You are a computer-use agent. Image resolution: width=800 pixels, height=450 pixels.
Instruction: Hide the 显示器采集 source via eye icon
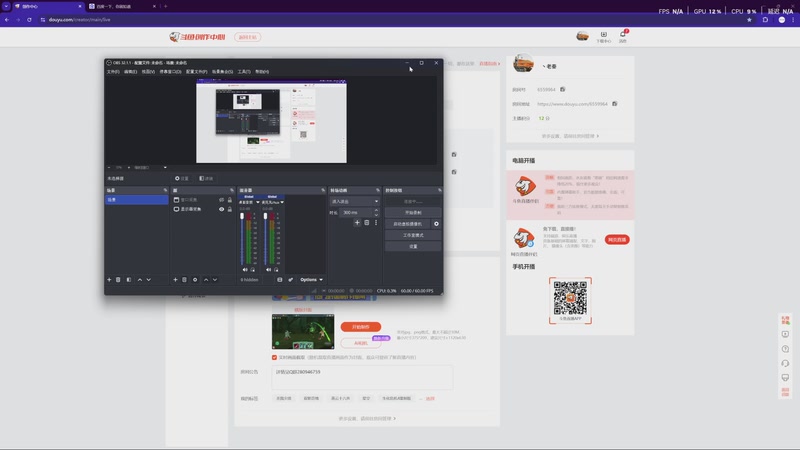click(221, 209)
